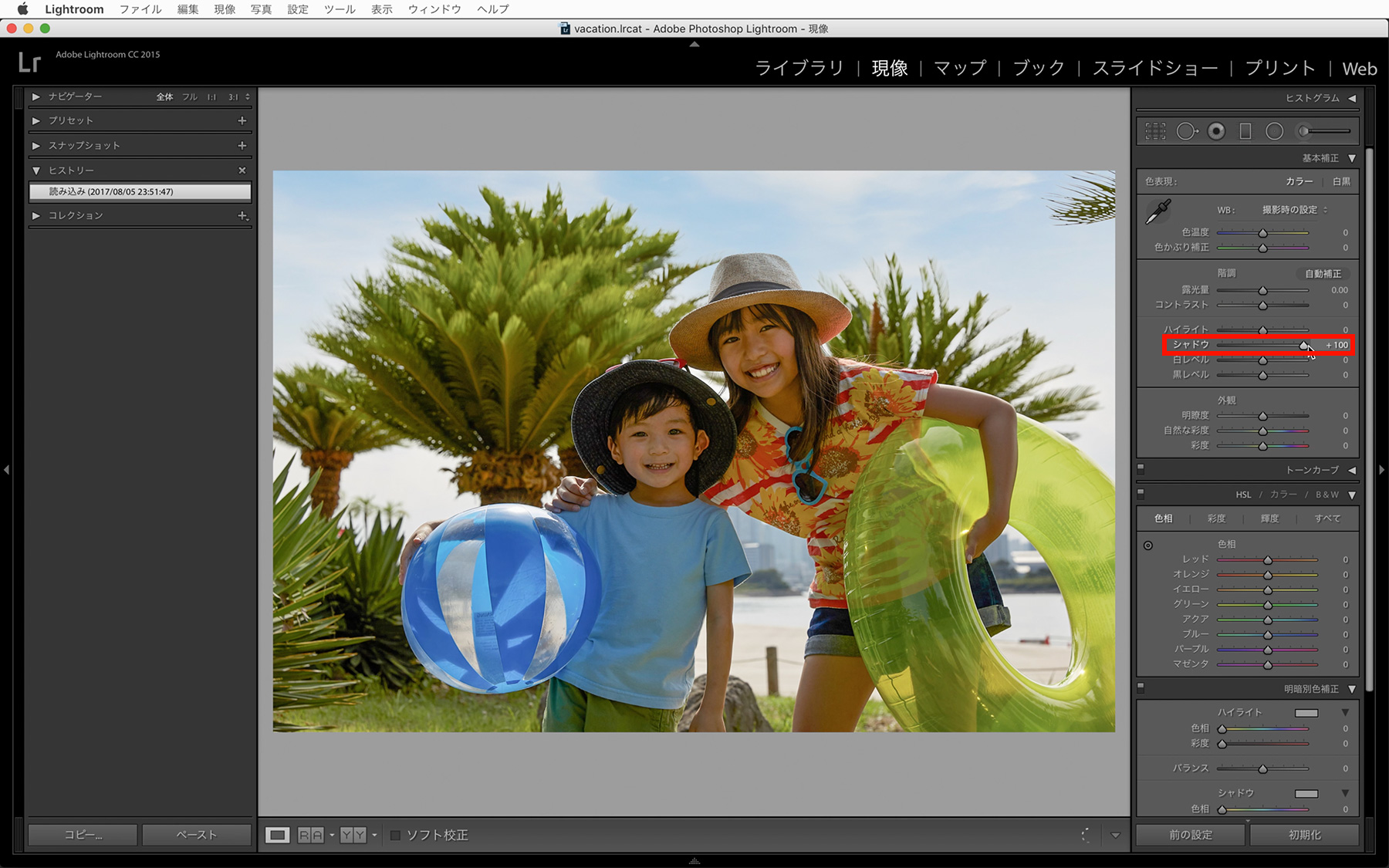Clear history with the X icon

pos(242,170)
